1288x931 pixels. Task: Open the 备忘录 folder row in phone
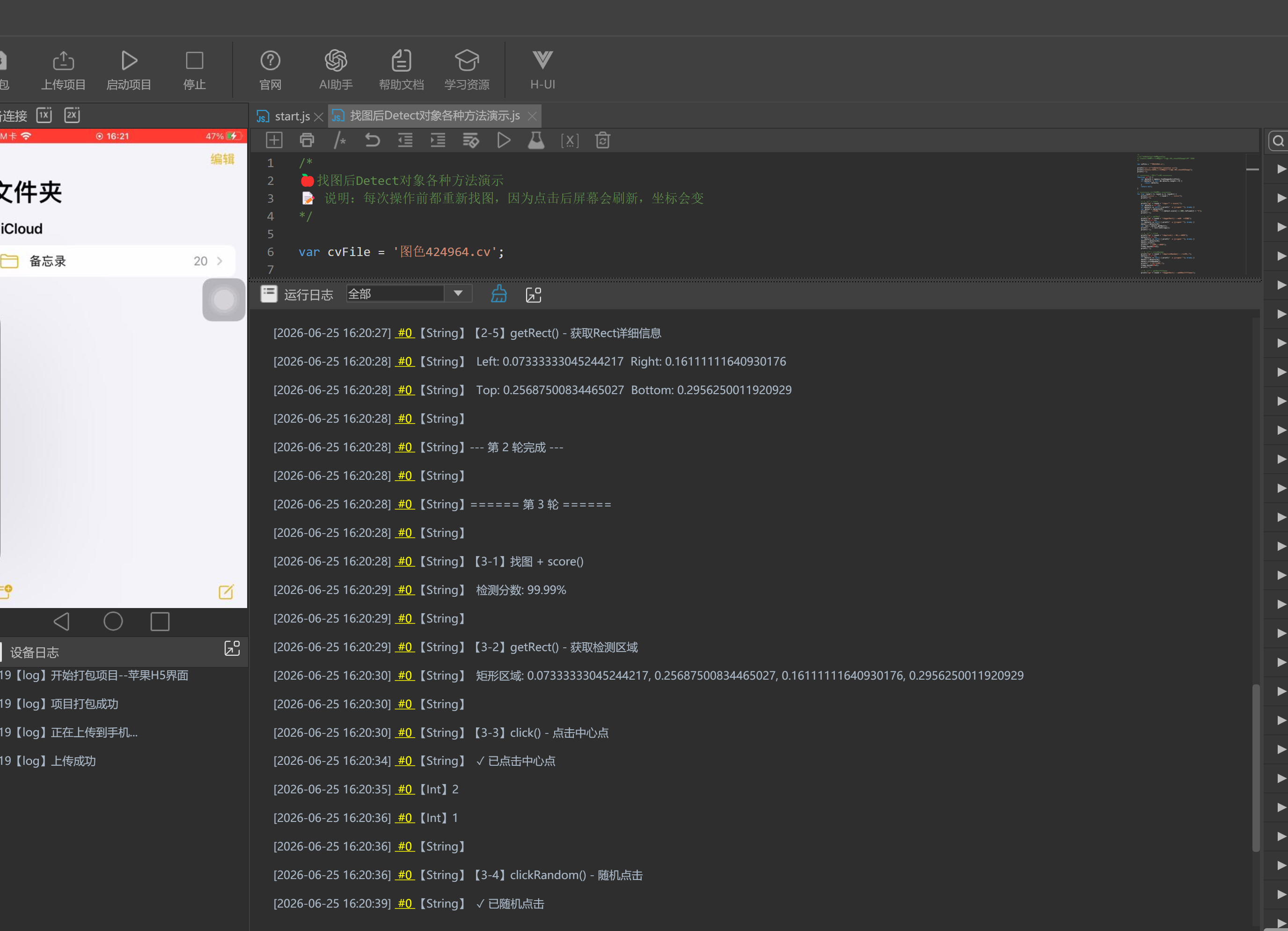[117, 261]
